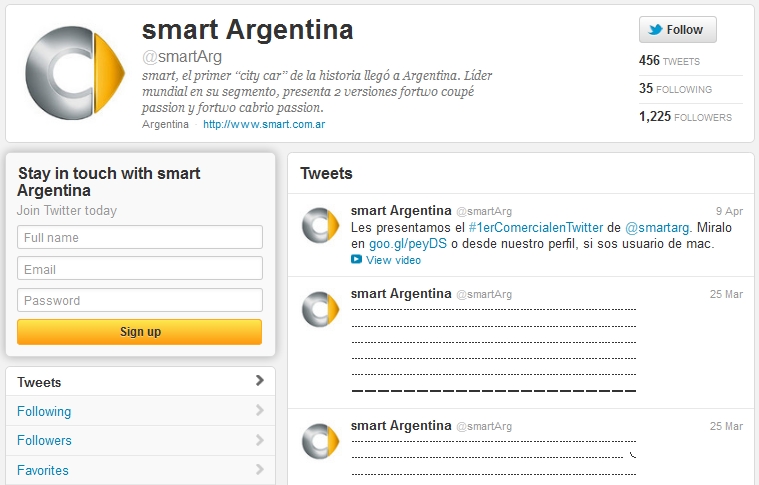The image size is (759, 485).
Task: Click avatar on the 9 Apr tweet
Action: point(320,225)
